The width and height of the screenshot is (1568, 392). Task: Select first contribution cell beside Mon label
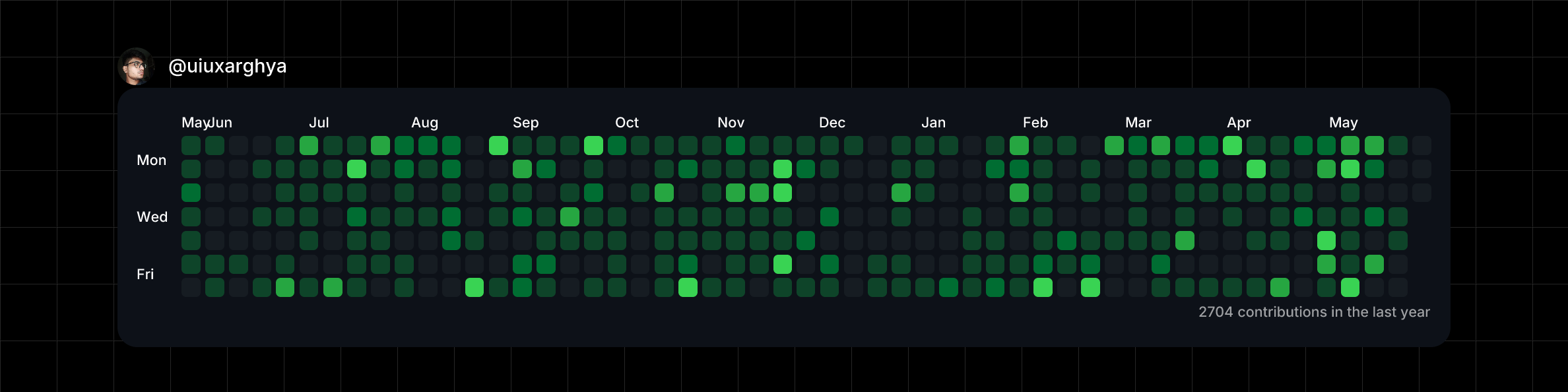coord(191,169)
